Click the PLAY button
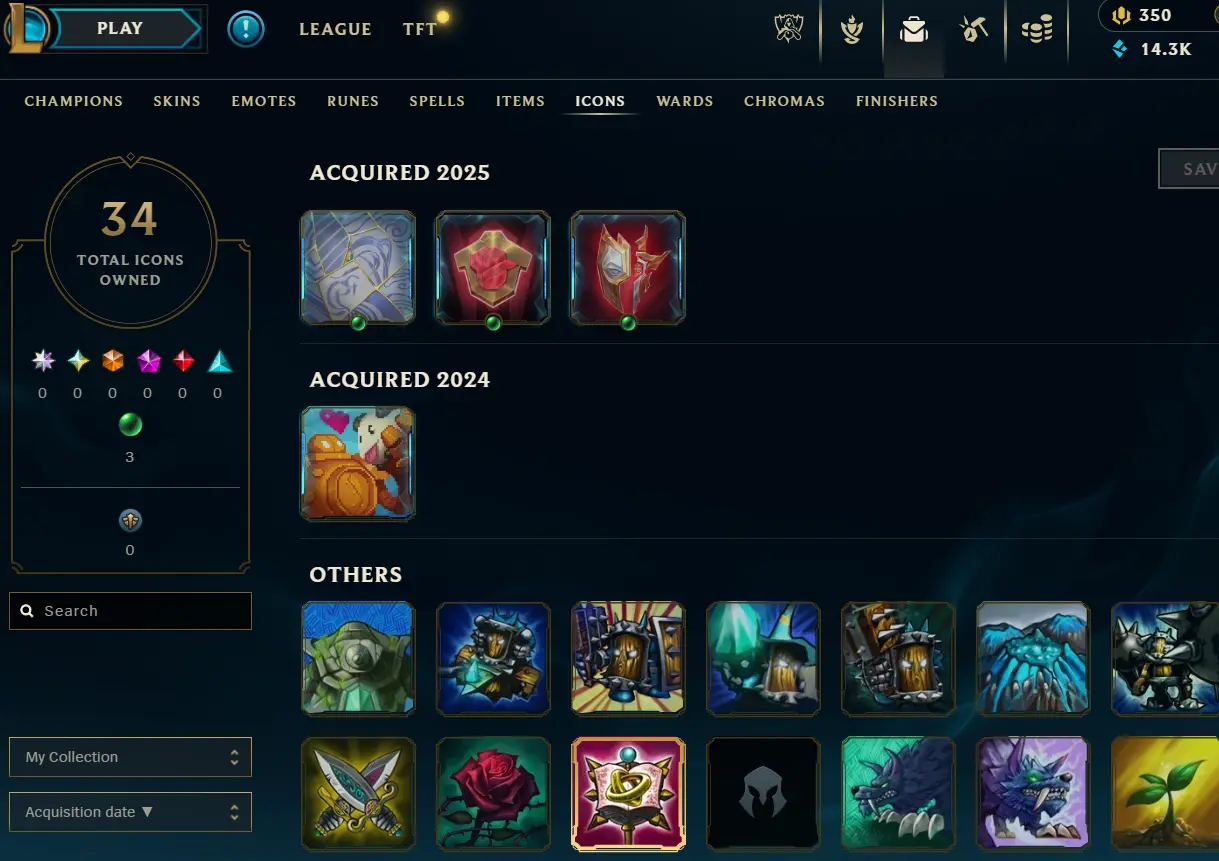1219x861 pixels. click(120, 29)
